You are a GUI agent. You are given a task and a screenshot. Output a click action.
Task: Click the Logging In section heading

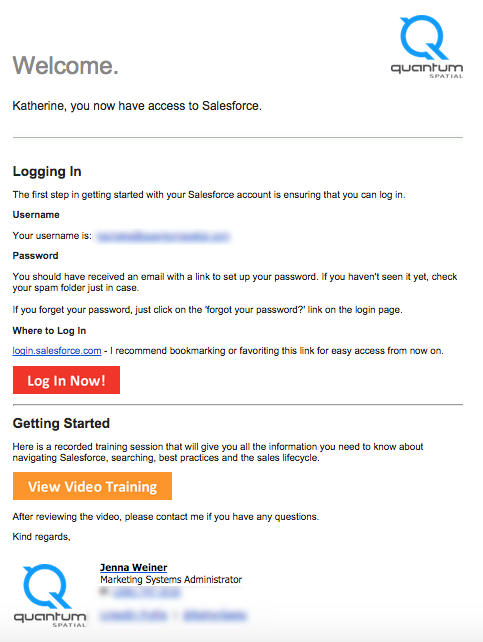(47, 171)
